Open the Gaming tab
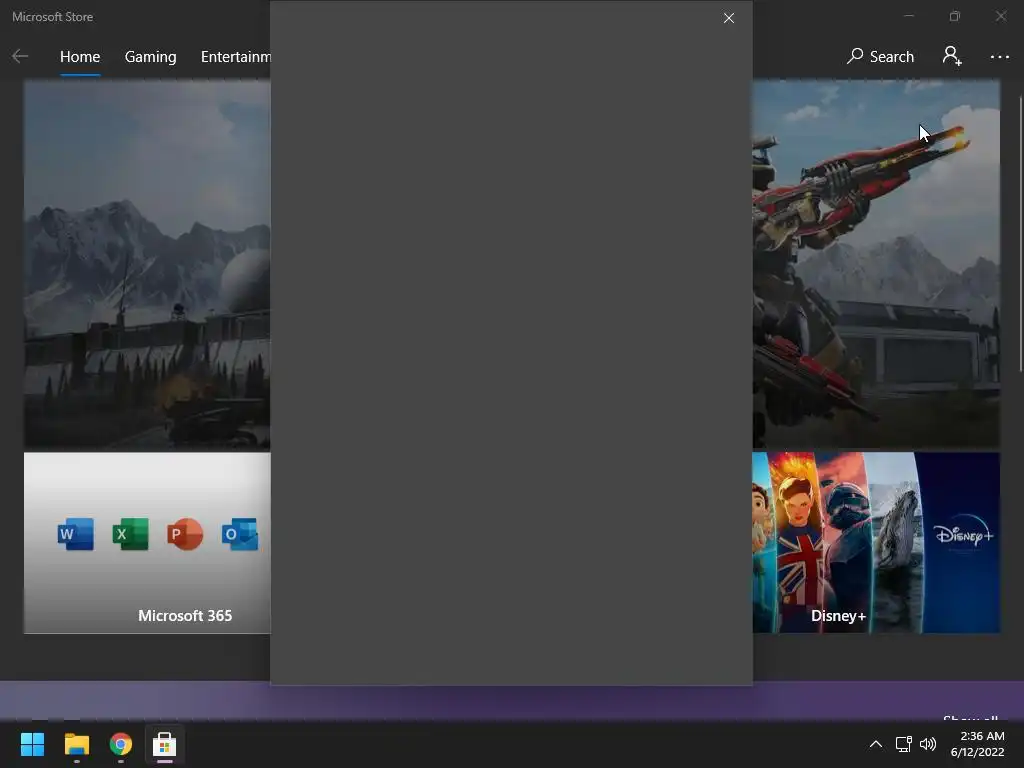Screen dimensions: 1024x768 pos(150,57)
